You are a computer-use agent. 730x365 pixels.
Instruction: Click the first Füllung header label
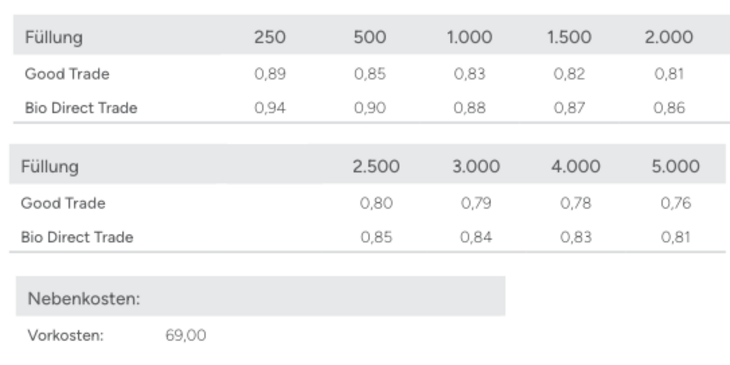pos(54,37)
